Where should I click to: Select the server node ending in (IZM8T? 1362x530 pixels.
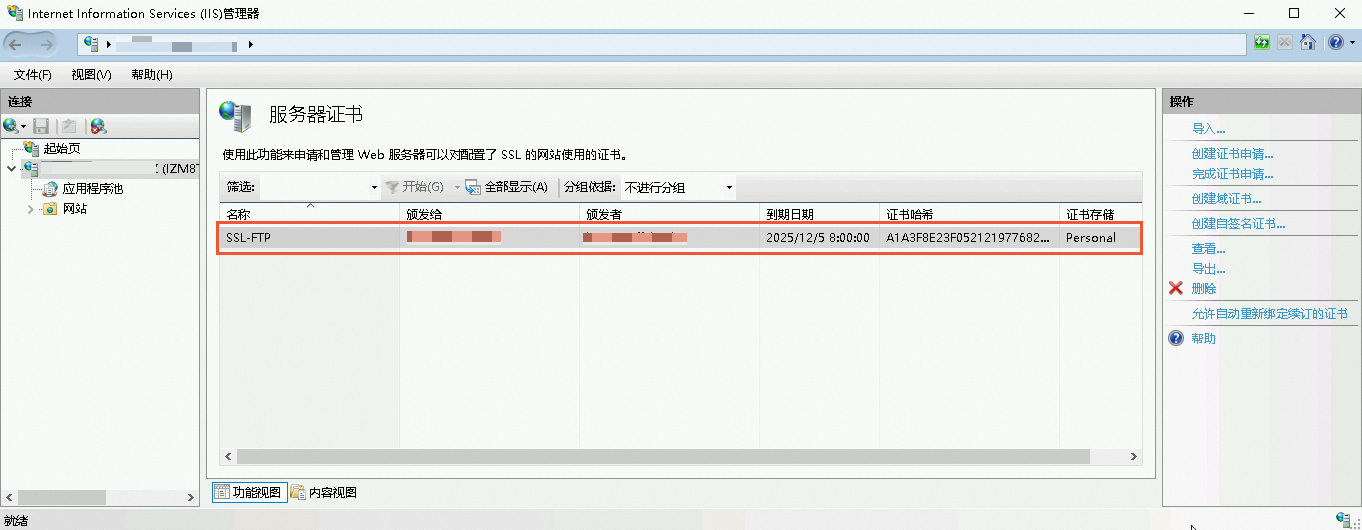(110, 169)
